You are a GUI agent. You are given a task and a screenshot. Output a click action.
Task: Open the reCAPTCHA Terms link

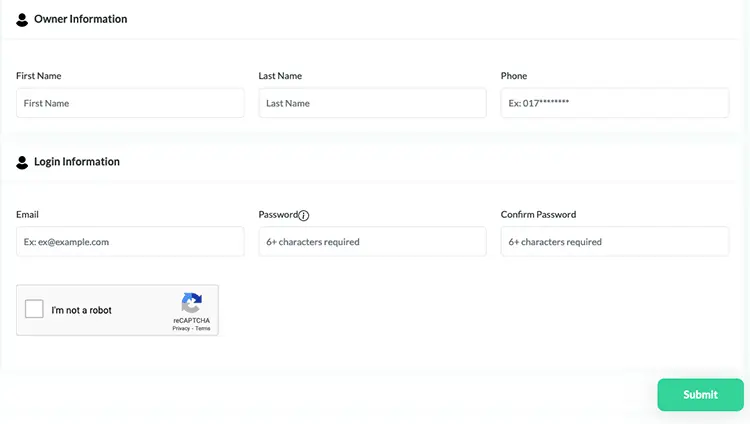click(x=202, y=329)
